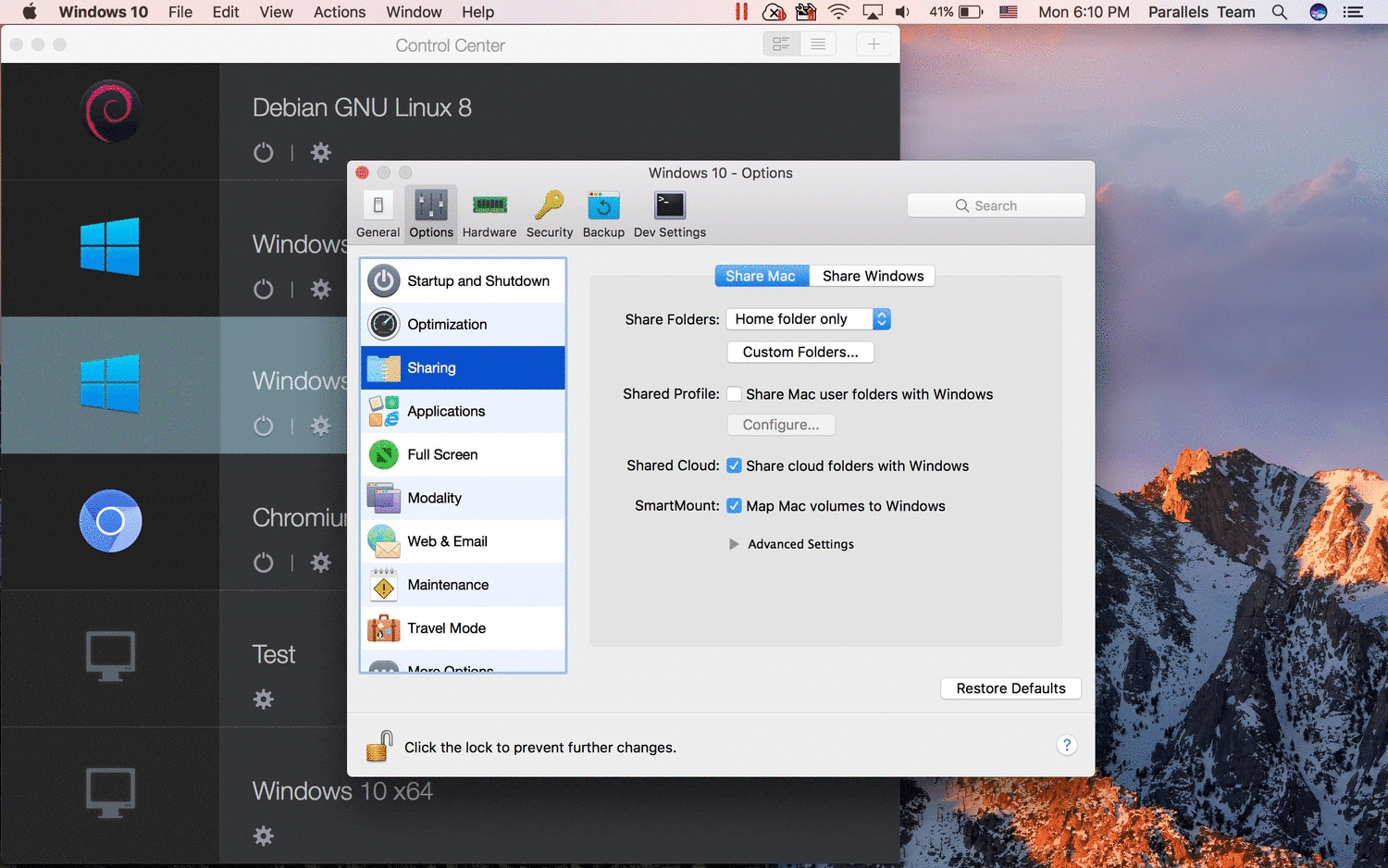Click the Windows 10 app menu

(x=103, y=12)
